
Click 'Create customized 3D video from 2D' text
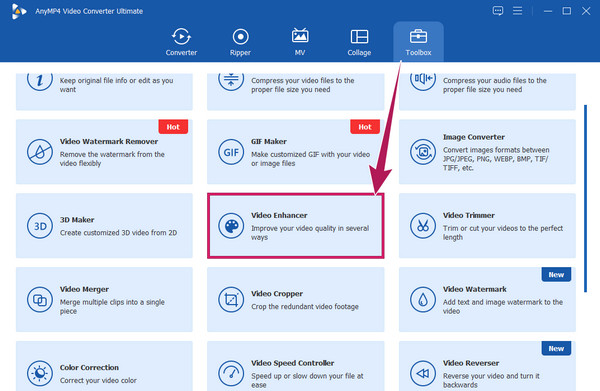pos(118,233)
